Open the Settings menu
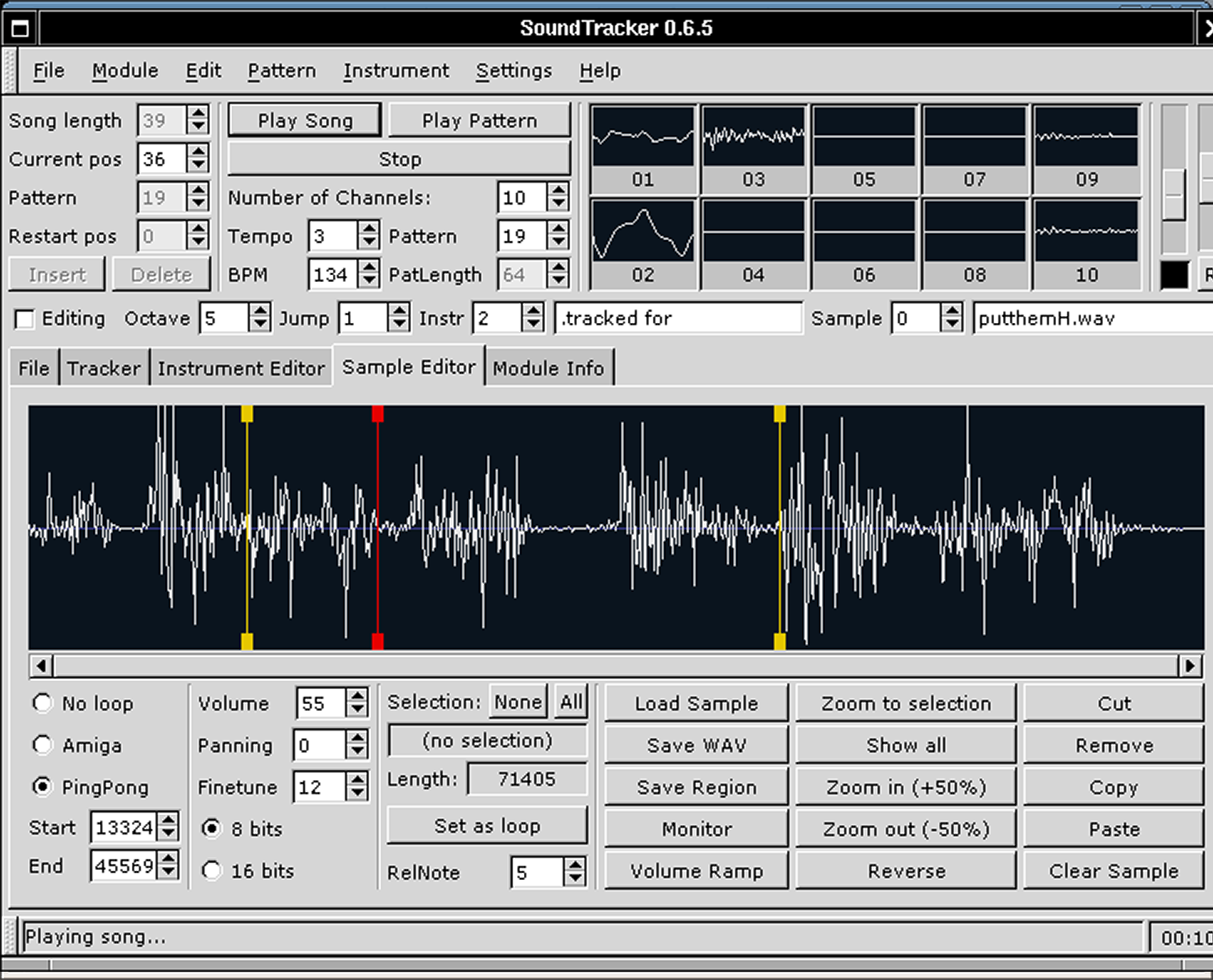The image size is (1213, 980). [514, 70]
